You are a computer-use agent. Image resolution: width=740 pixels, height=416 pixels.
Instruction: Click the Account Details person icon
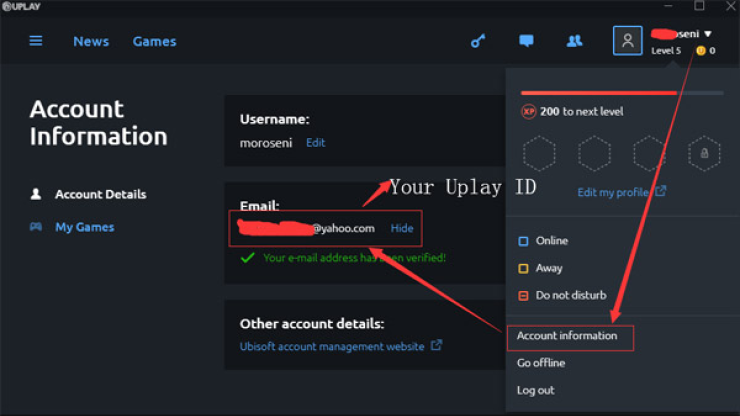point(36,194)
